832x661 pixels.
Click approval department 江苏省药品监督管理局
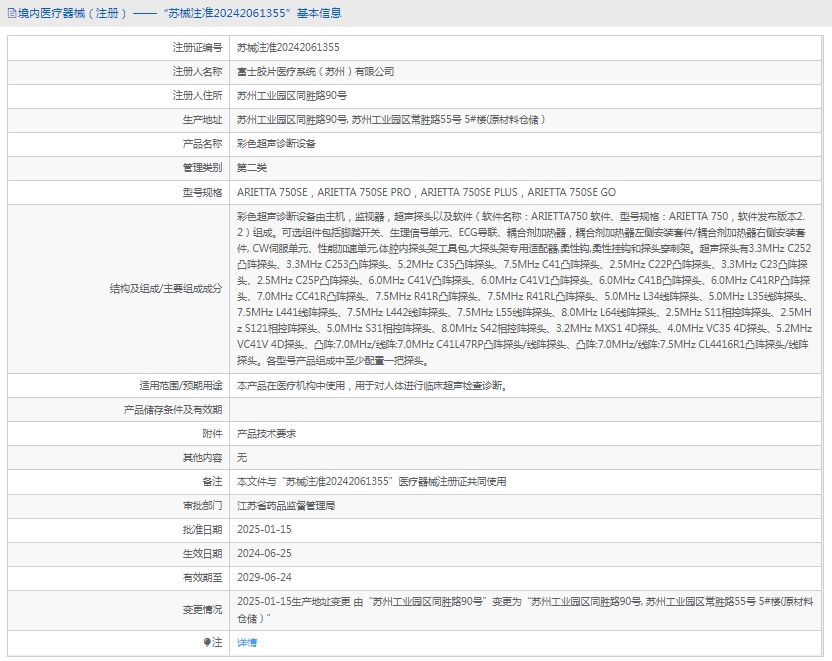(286, 505)
